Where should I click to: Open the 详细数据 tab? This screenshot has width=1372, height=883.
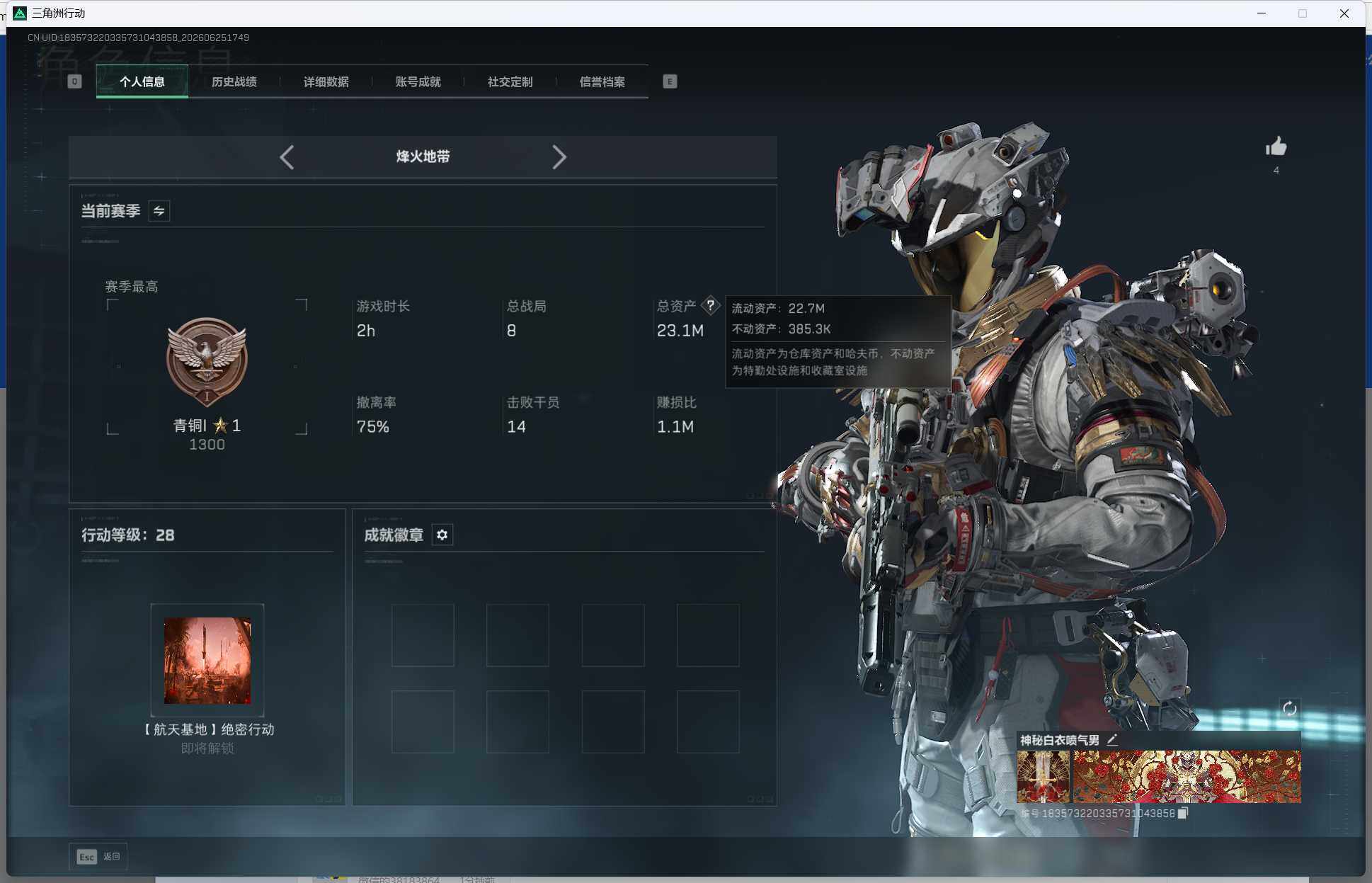point(326,82)
